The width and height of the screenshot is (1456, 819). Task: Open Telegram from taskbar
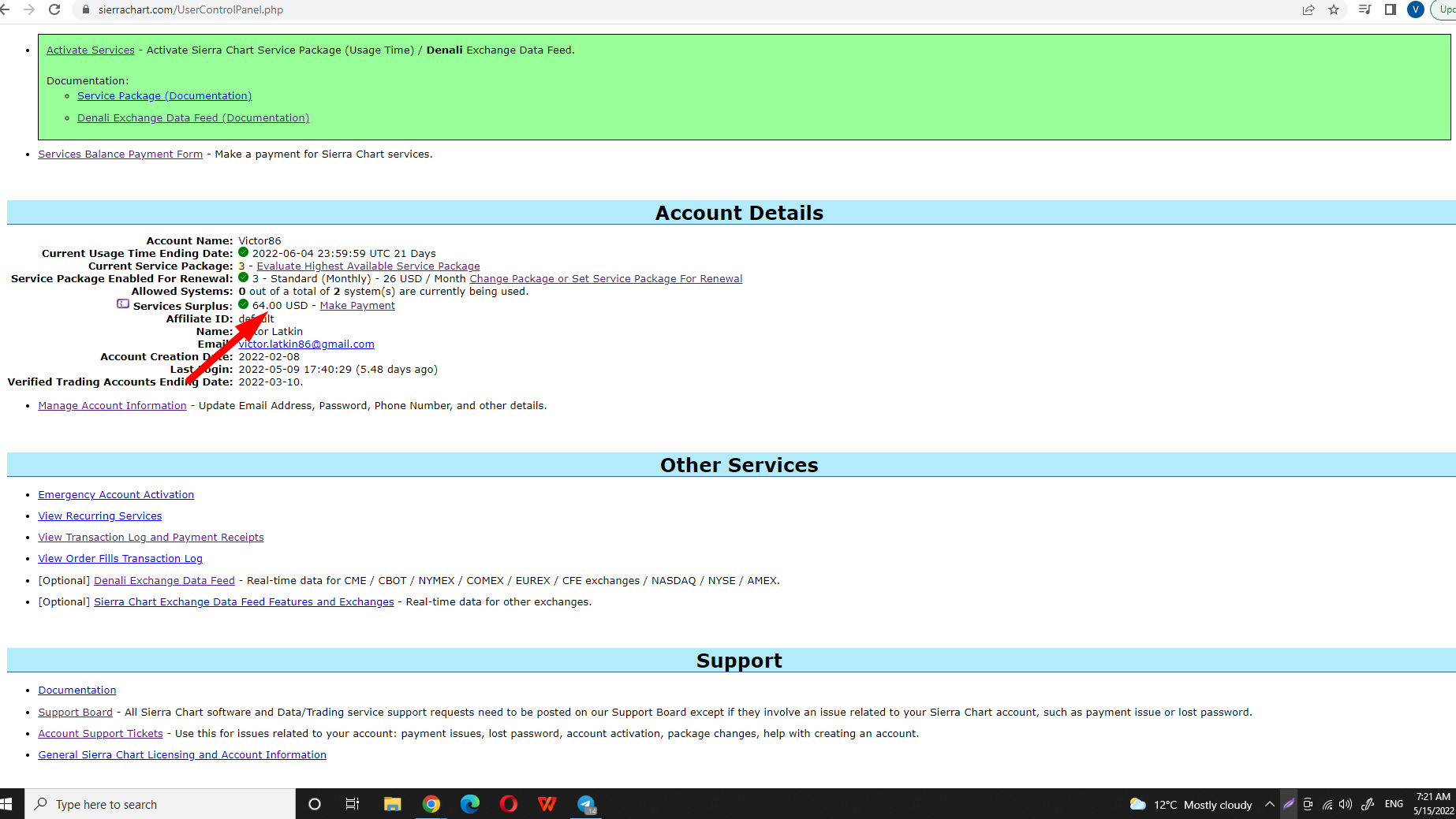click(586, 804)
